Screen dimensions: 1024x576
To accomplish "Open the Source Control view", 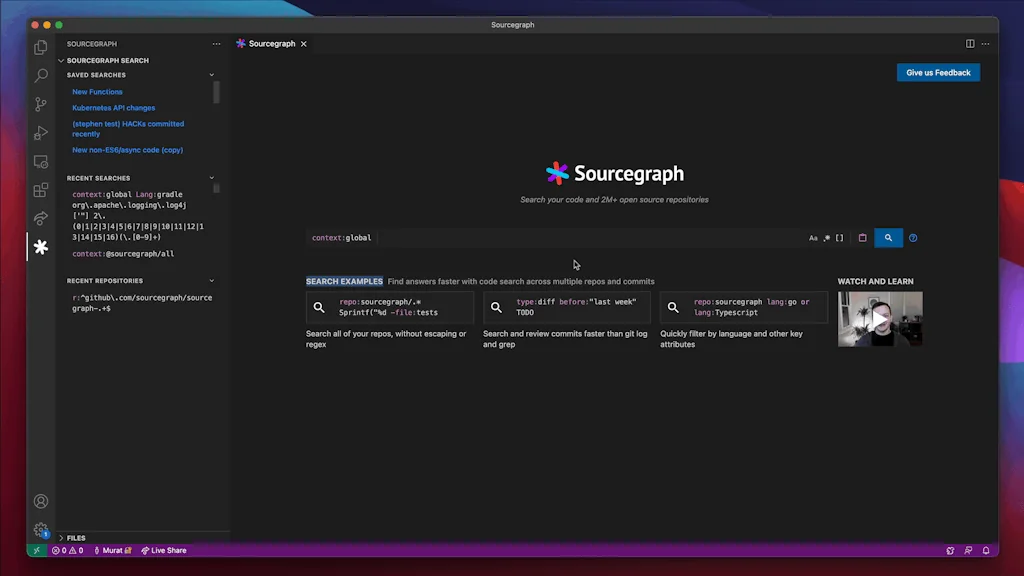I will [x=41, y=104].
